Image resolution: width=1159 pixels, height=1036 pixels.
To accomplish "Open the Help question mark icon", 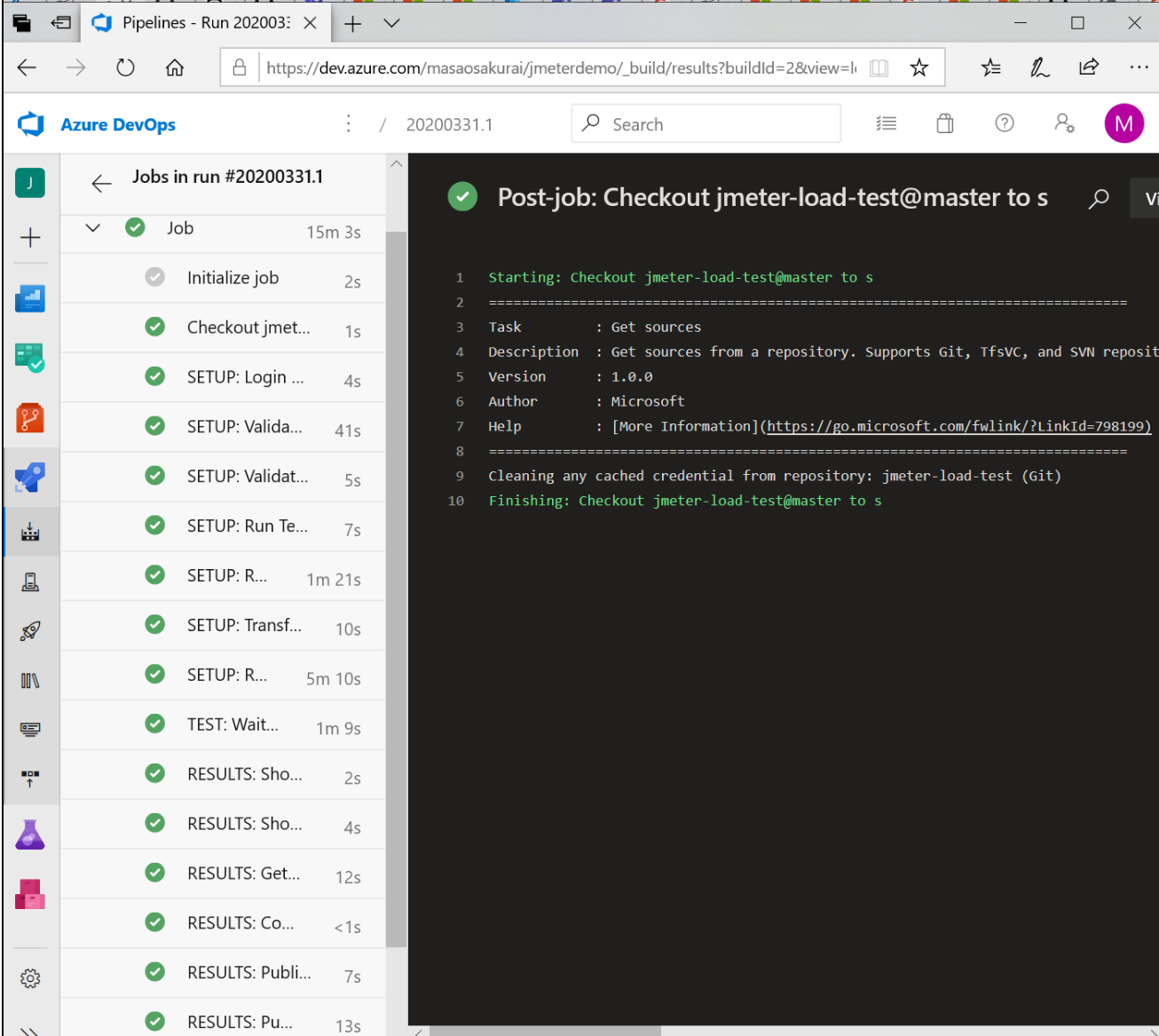I will pyautogui.click(x=1005, y=124).
